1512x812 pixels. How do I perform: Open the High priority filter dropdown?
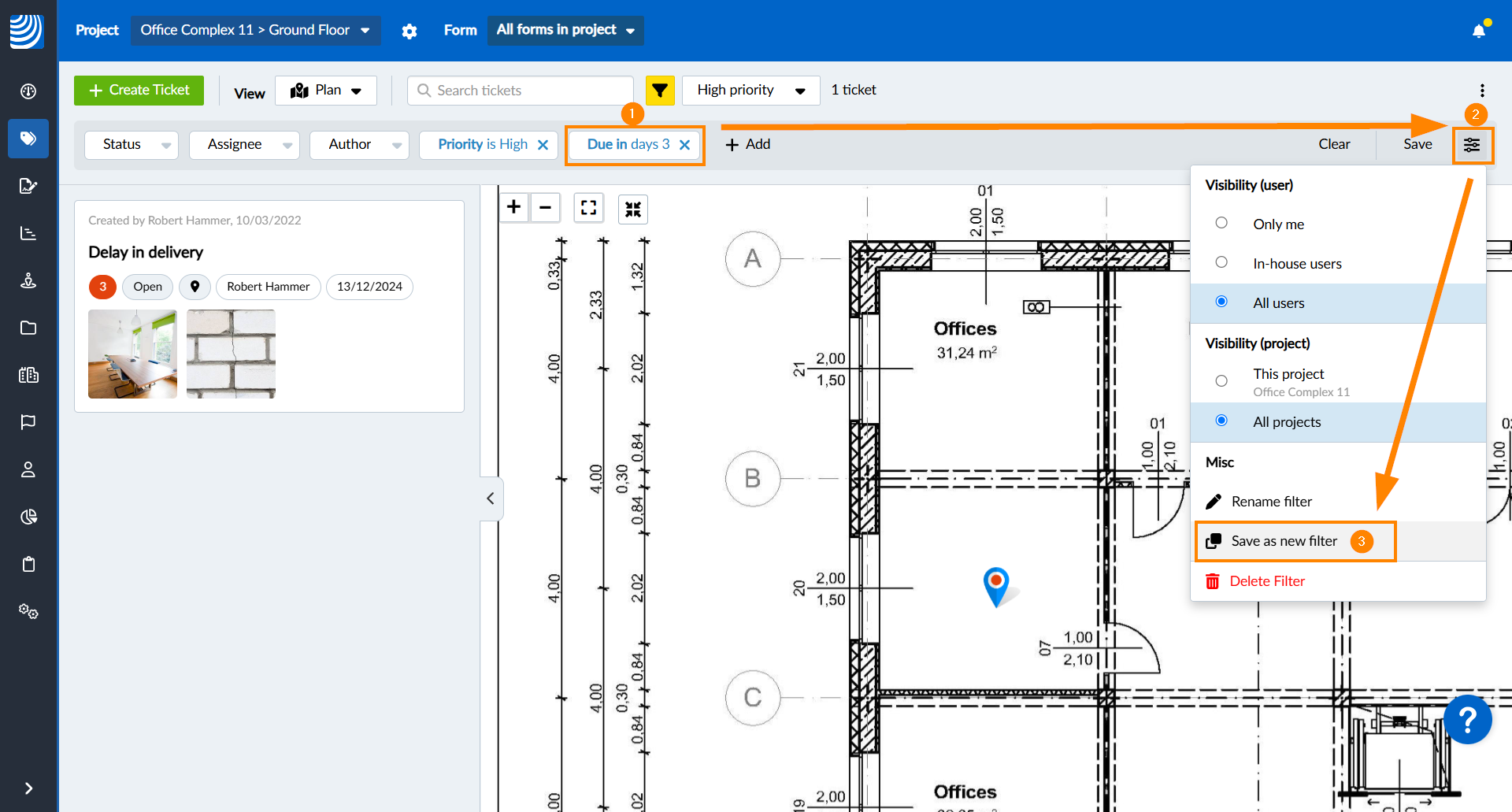point(750,91)
